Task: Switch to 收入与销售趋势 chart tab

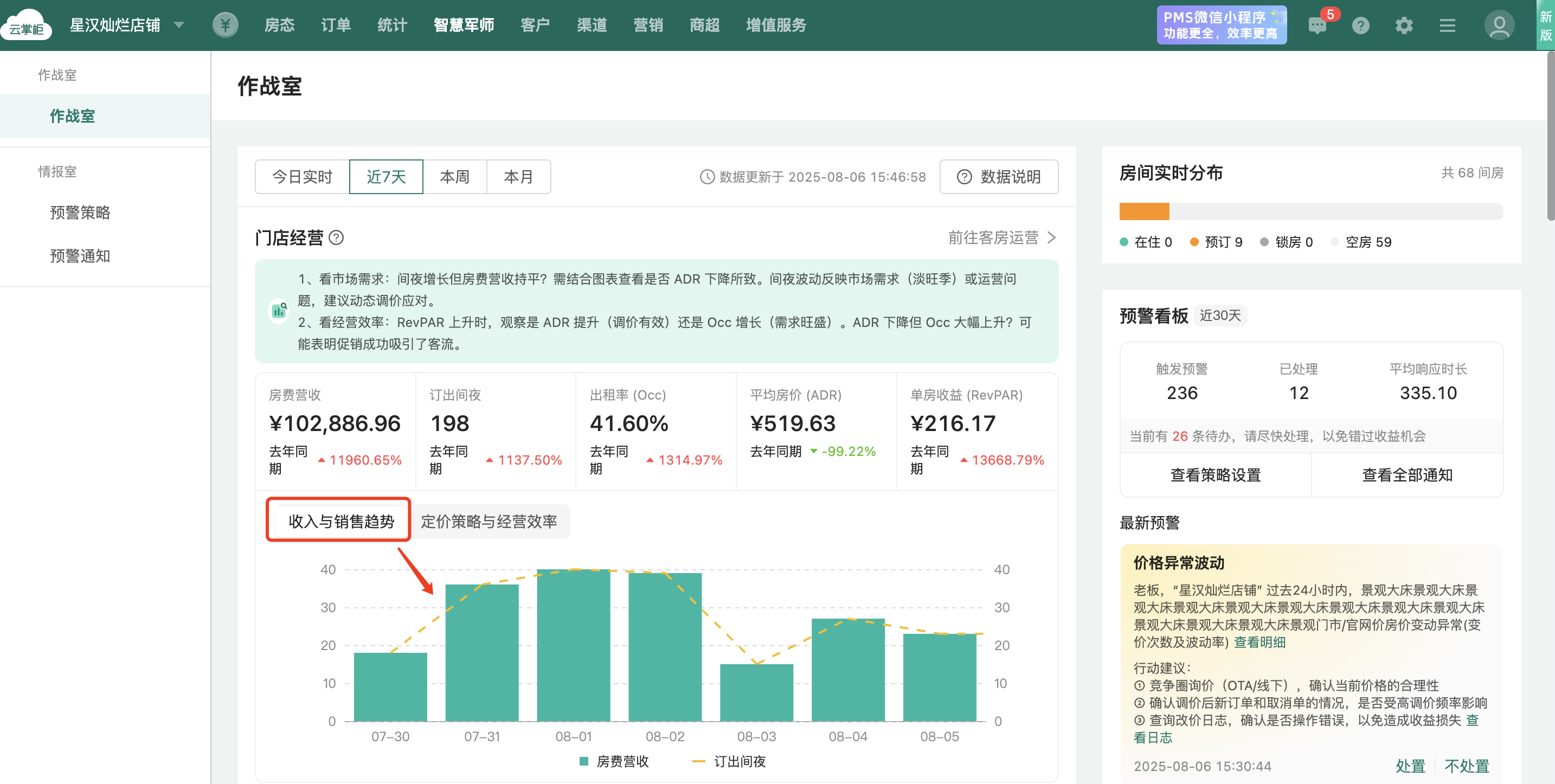Action: coord(341,522)
